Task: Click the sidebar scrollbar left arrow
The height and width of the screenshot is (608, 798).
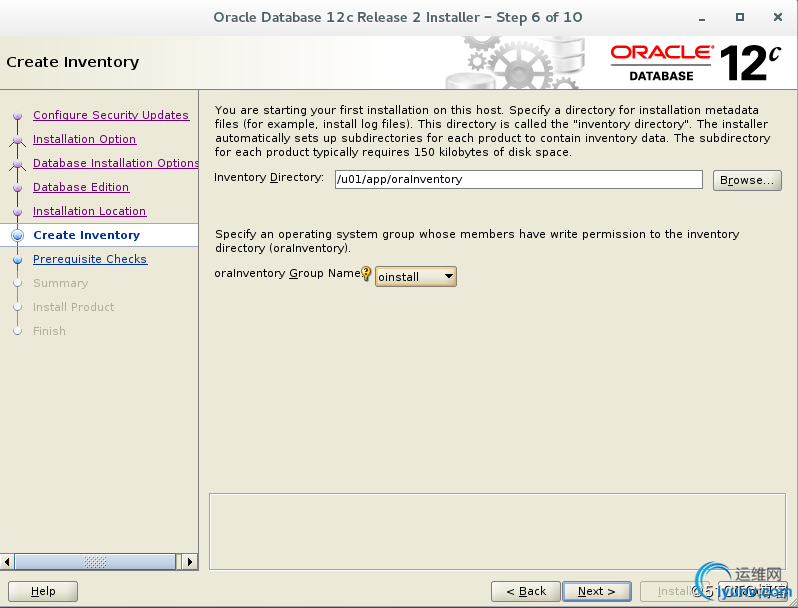Action: click(x=7, y=562)
